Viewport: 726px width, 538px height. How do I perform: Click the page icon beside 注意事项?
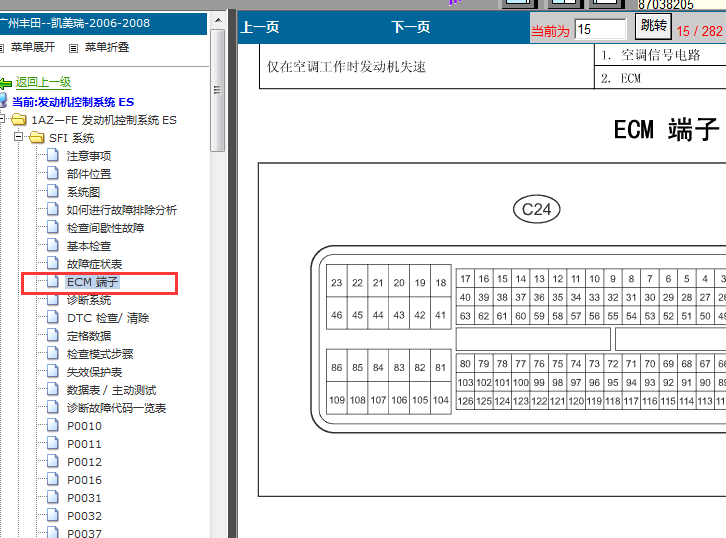(x=53, y=155)
